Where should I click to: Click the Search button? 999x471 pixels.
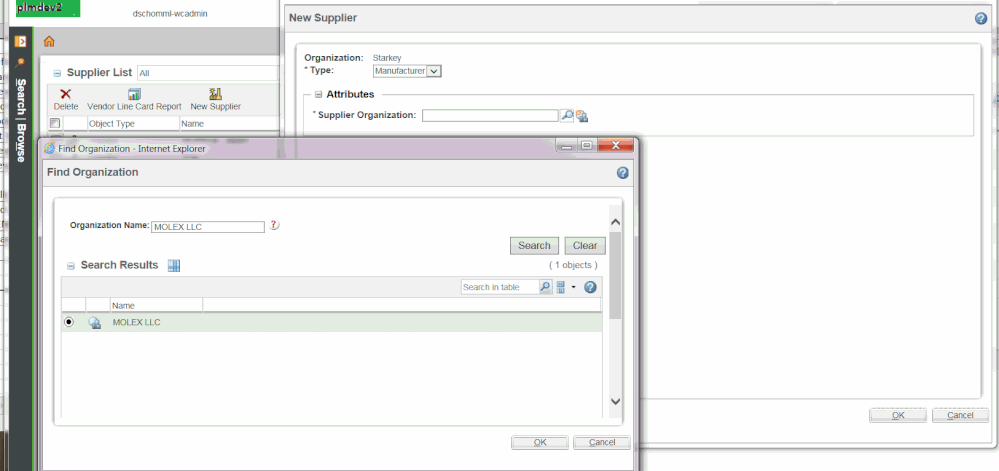[x=534, y=245]
